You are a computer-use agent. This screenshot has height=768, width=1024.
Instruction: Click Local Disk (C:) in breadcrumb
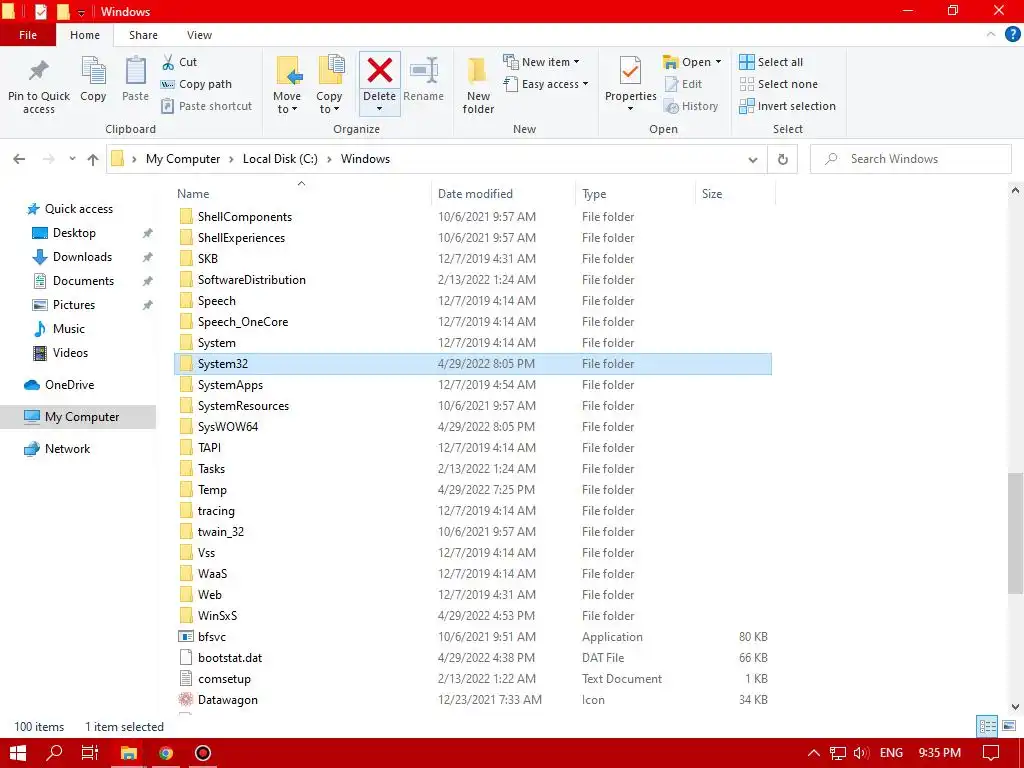point(280,159)
